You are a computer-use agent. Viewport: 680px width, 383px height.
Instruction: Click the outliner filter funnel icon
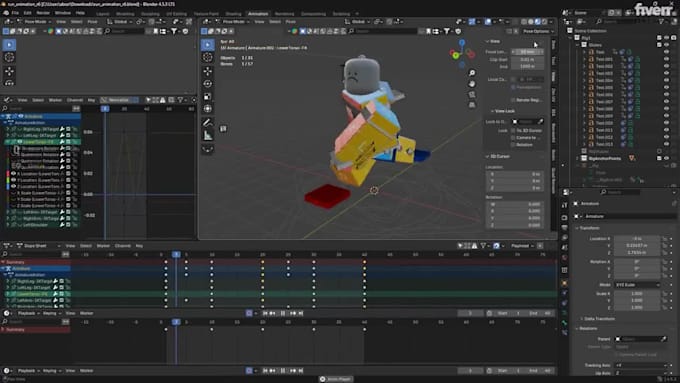click(x=661, y=21)
